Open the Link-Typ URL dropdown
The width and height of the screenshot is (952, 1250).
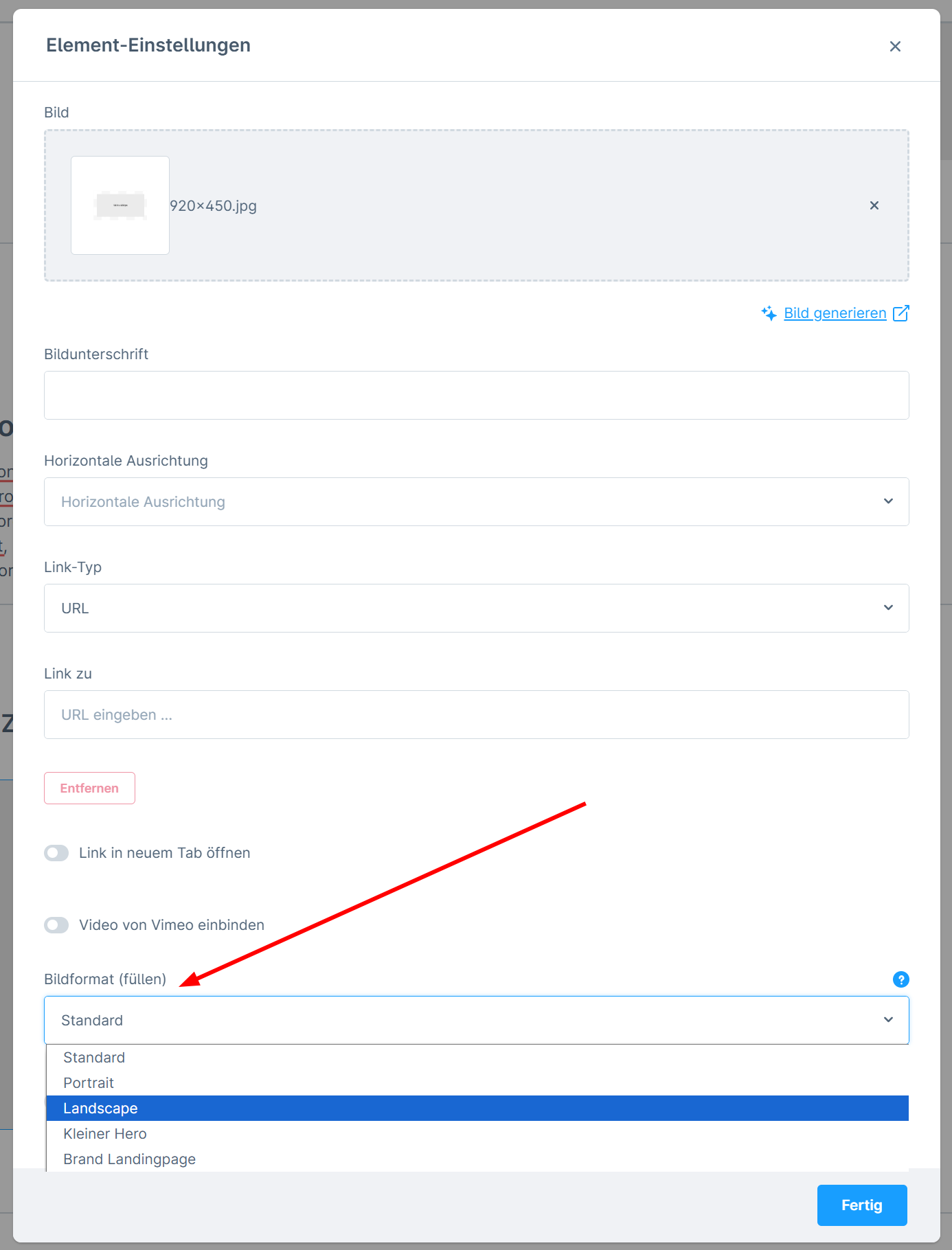(477, 609)
